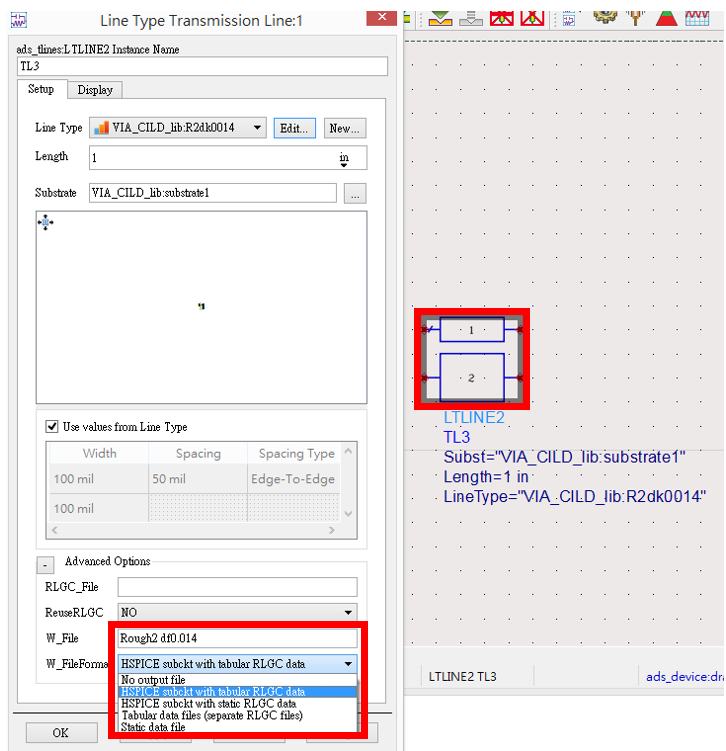Choose 'Tabular data files (separate RLGC files)'

238,715
